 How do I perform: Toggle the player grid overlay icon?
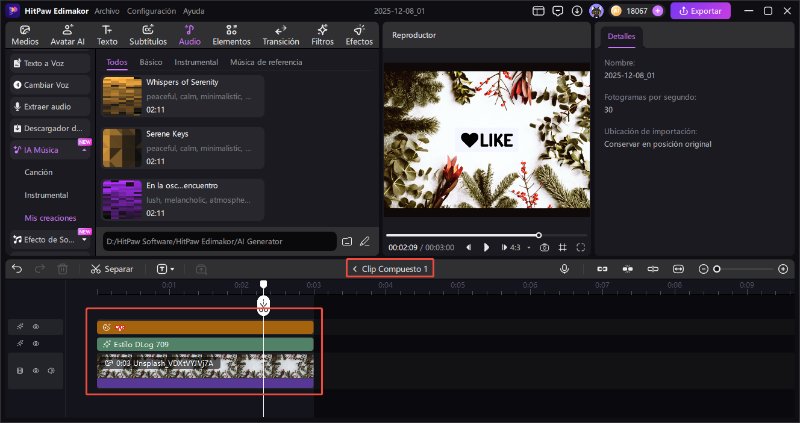pyautogui.click(x=562, y=247)
